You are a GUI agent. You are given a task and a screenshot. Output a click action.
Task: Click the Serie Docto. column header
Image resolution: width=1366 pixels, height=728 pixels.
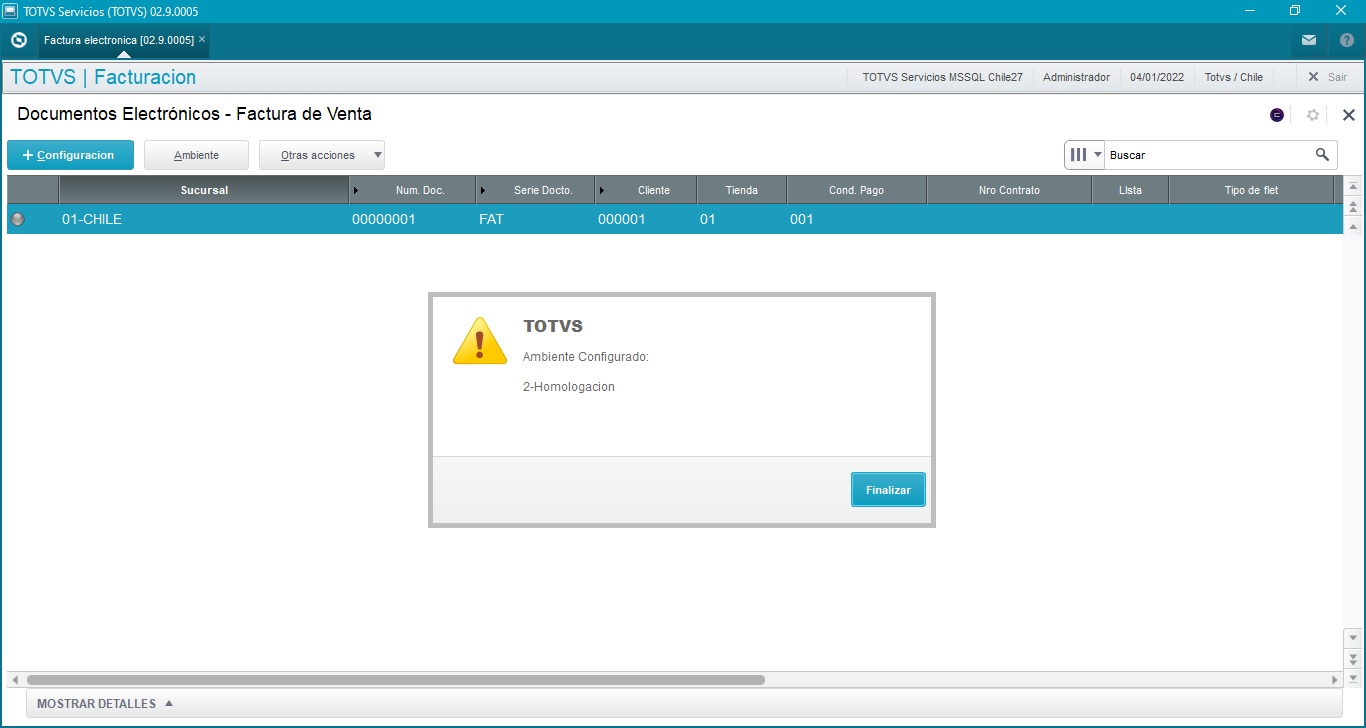pyautogui.click(x=535, y=190)
